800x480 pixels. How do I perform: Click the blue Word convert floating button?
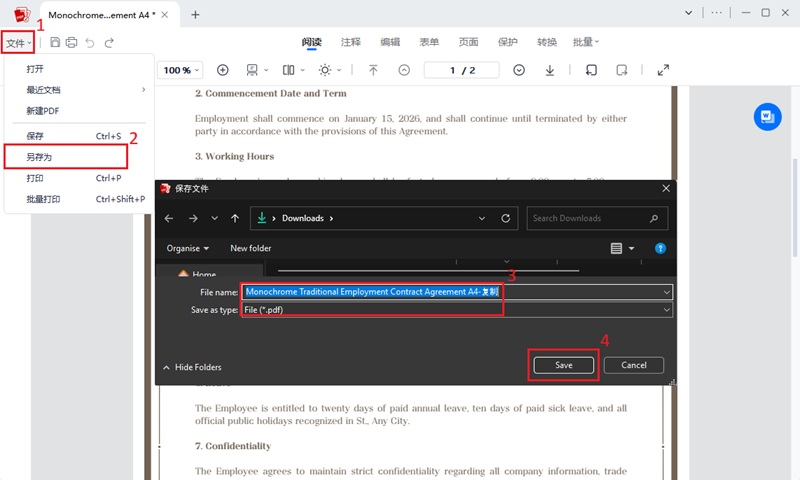tap(767, 117)
